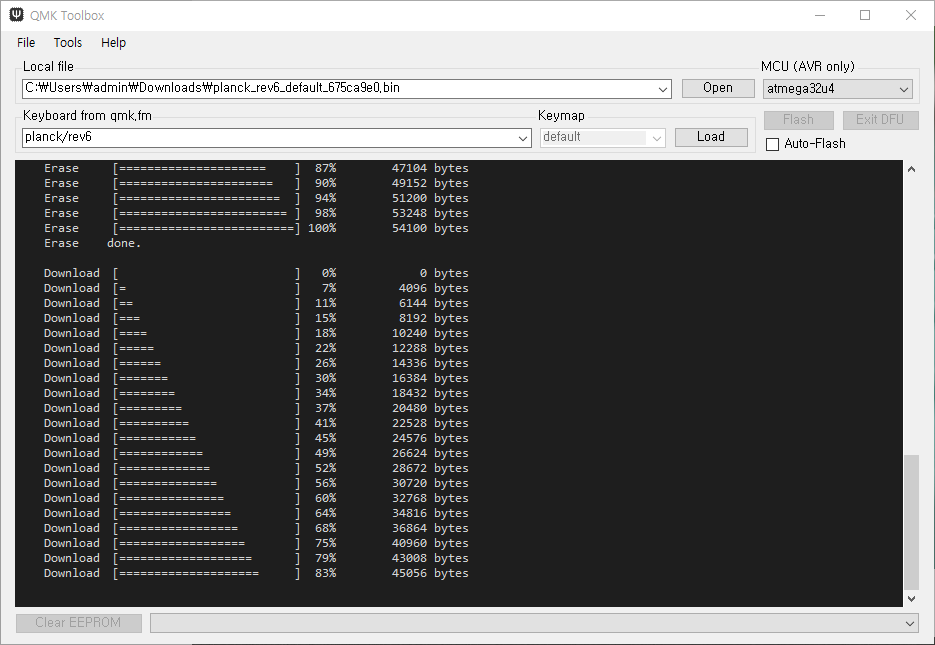Image resolution: width=935 pixels, height=645 pixels.
Task: Click the Download 75% 40960 bytes line
Action: pos(256,543)
